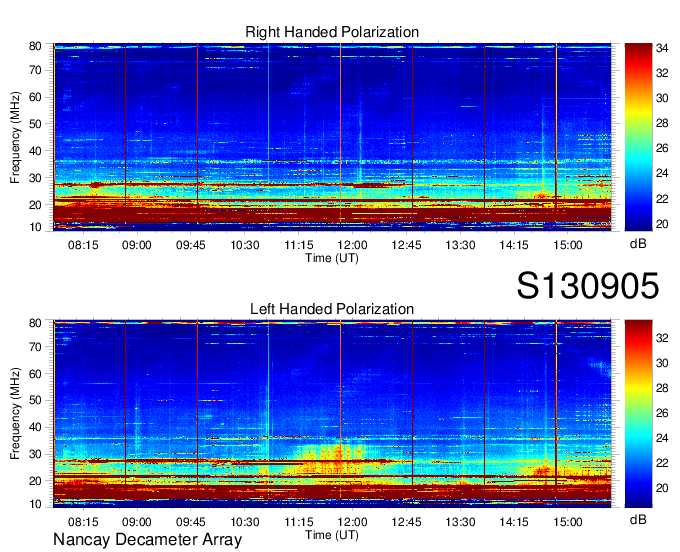Click the 12:45 time tick under the Right Handed plot

pyautogui.click(x=406, y=245)
